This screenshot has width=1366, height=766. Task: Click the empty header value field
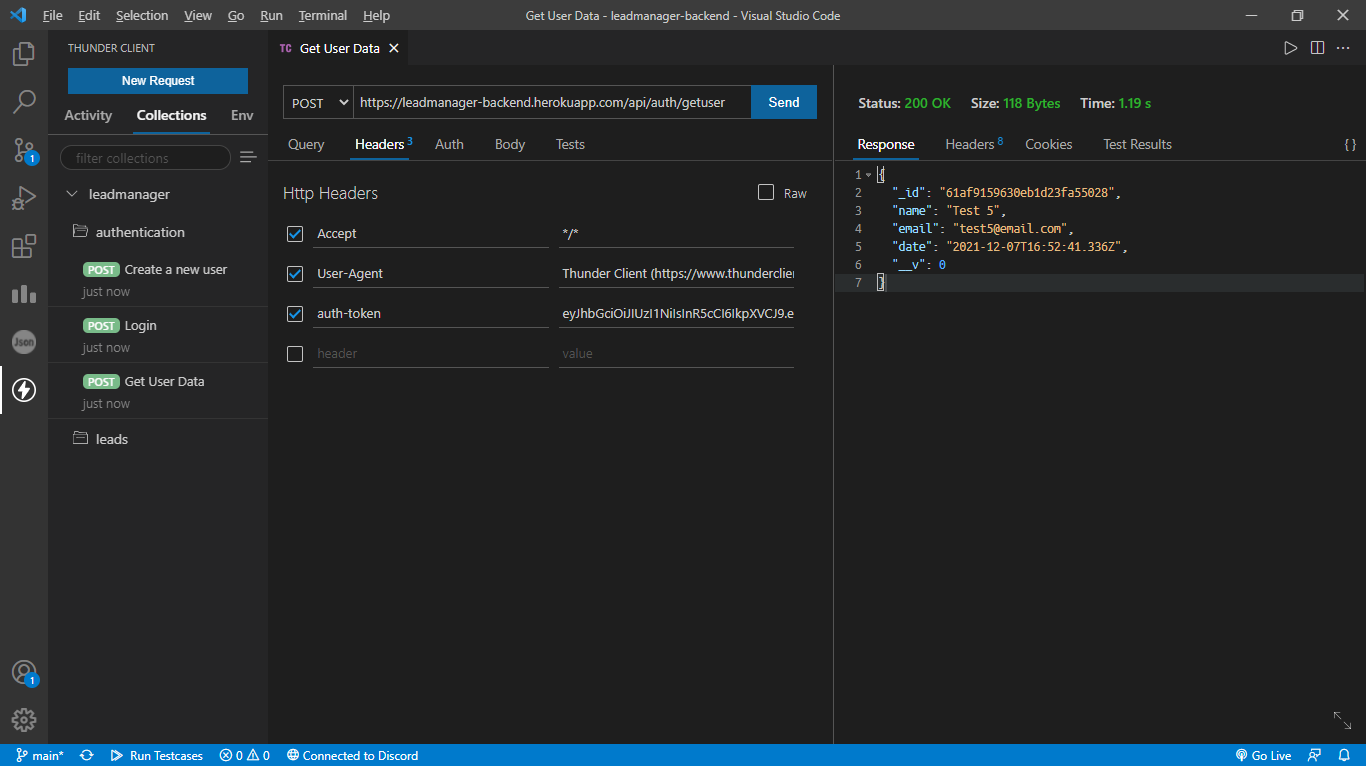point(676,354)
